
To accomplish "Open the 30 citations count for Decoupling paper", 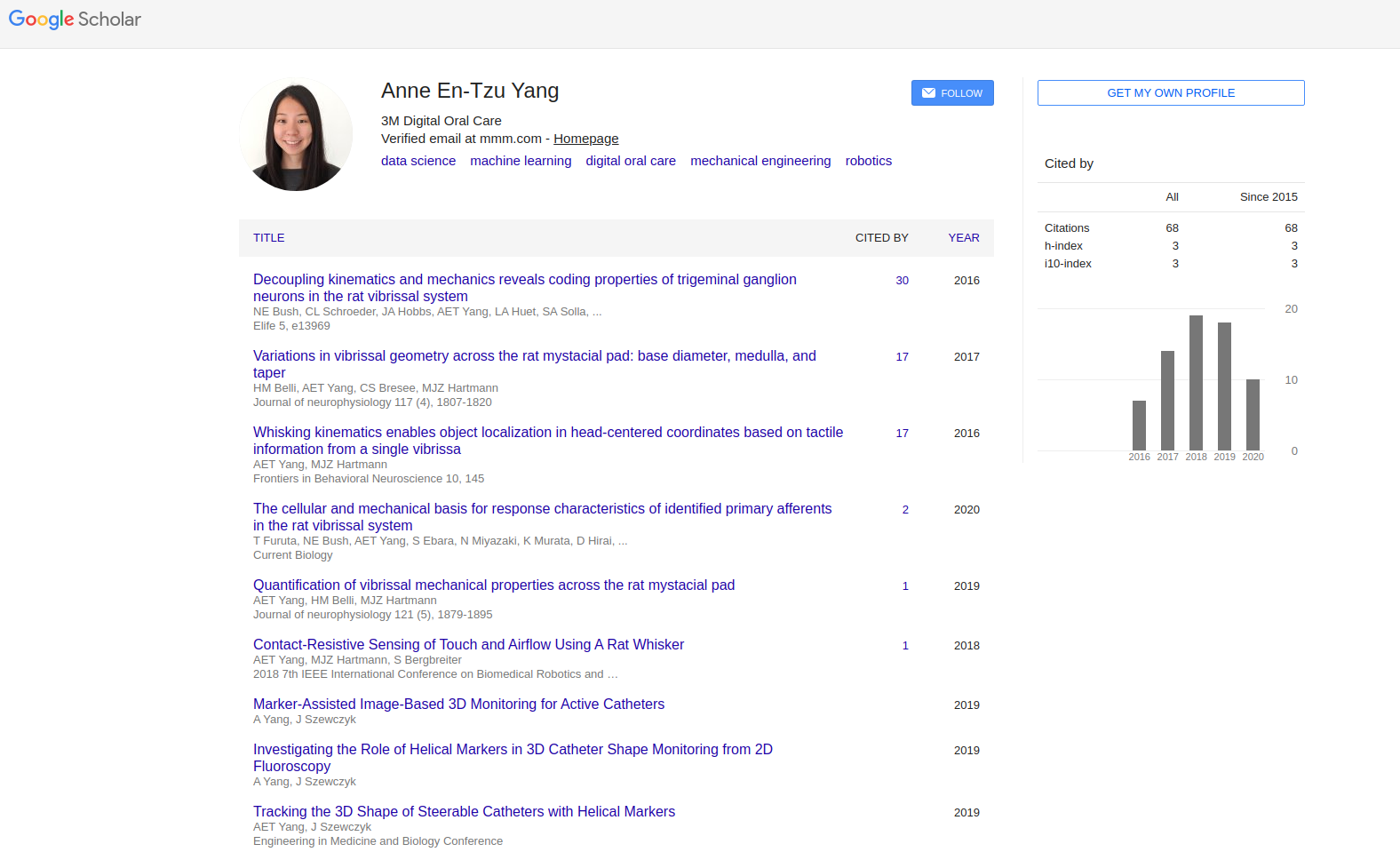I will [x=902, y=281].
